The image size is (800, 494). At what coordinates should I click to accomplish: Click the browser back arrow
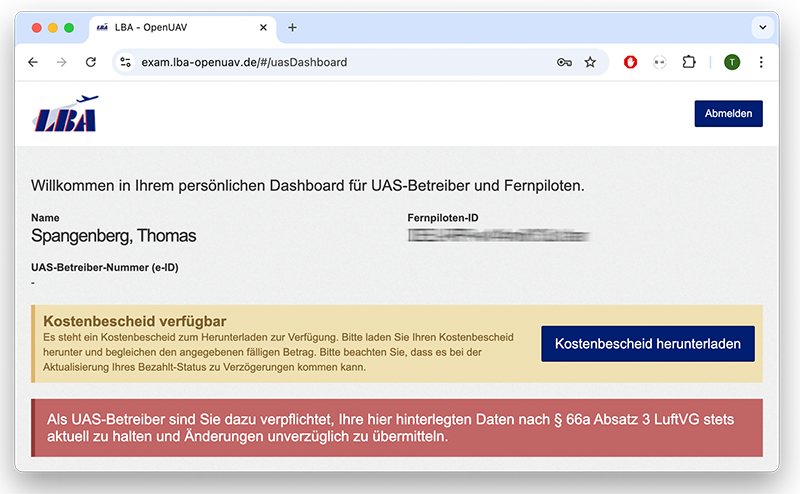(33, 62)
